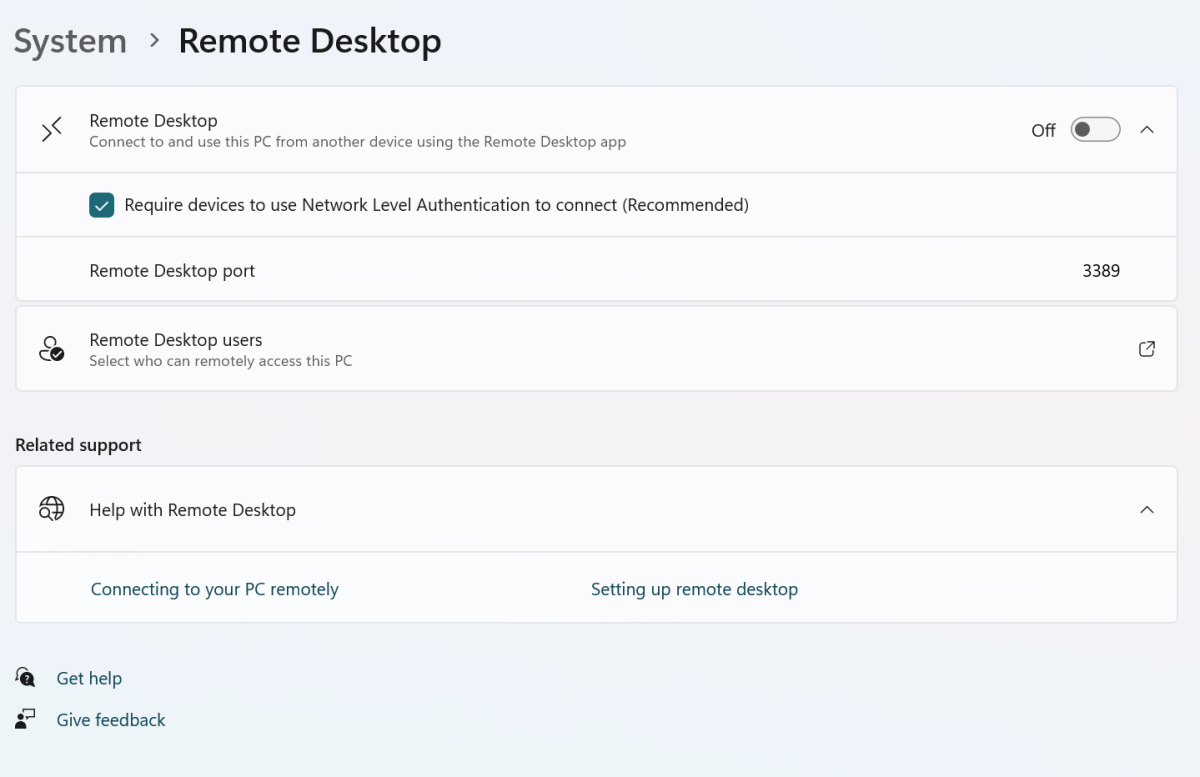
Task: Click the Remote Desktop users person icon
Action: [51, 349]
